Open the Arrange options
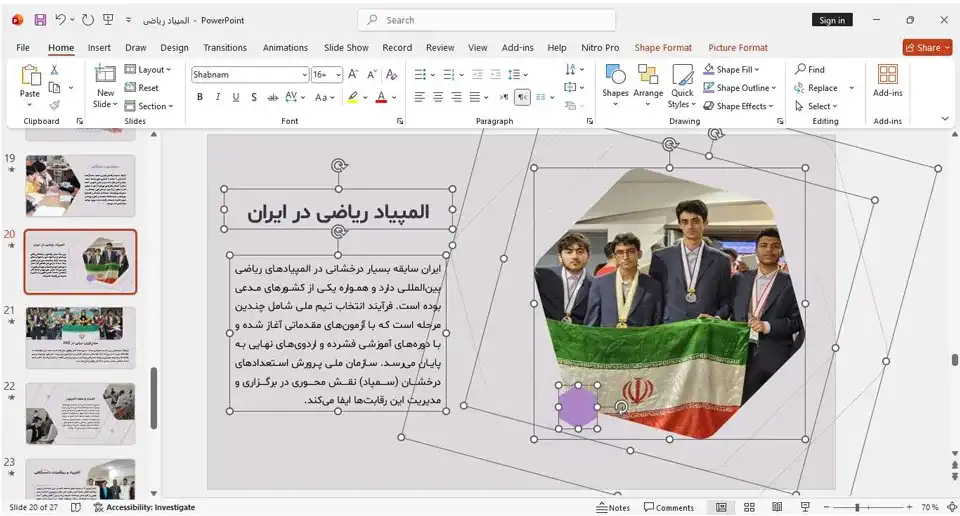Screen dimensions: 960x516 [x=648, y=86]
